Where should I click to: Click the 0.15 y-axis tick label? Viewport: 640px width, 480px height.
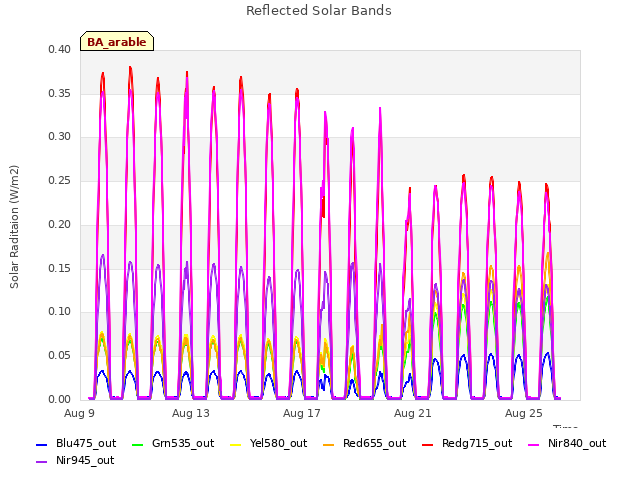point(60,268)
